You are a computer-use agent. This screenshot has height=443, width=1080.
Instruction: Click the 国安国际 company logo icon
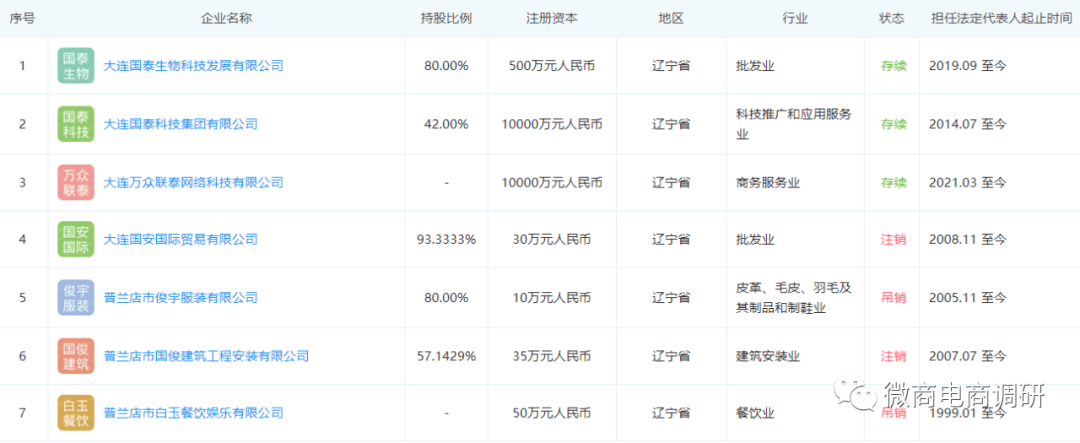pyautogui.click(x=75, y=240)
